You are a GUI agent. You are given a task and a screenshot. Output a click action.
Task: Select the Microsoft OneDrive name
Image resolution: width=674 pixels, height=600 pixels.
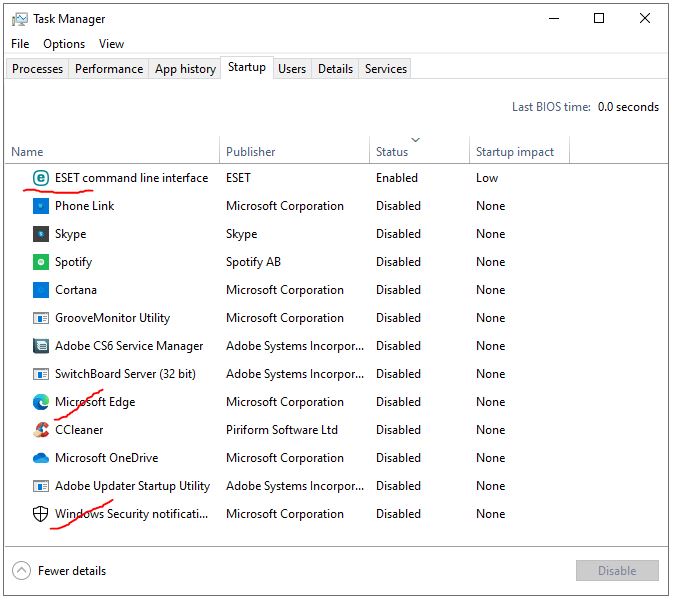tap(107, 458)
